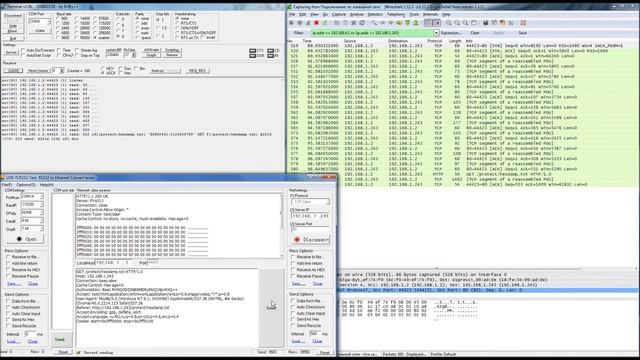
Task: Open the capture interfaces list icon in Wireshark
Action: click(291, 23)
